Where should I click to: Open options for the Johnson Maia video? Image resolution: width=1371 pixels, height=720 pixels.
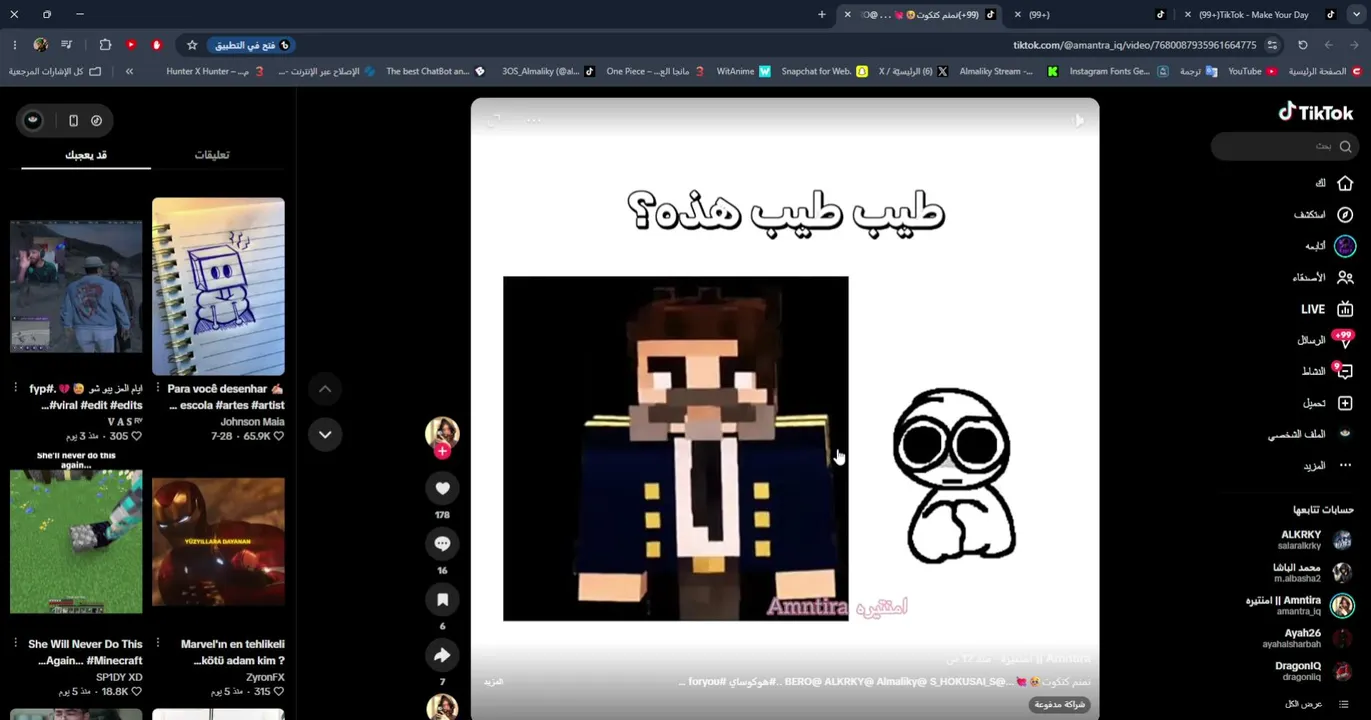pos(159,388)
